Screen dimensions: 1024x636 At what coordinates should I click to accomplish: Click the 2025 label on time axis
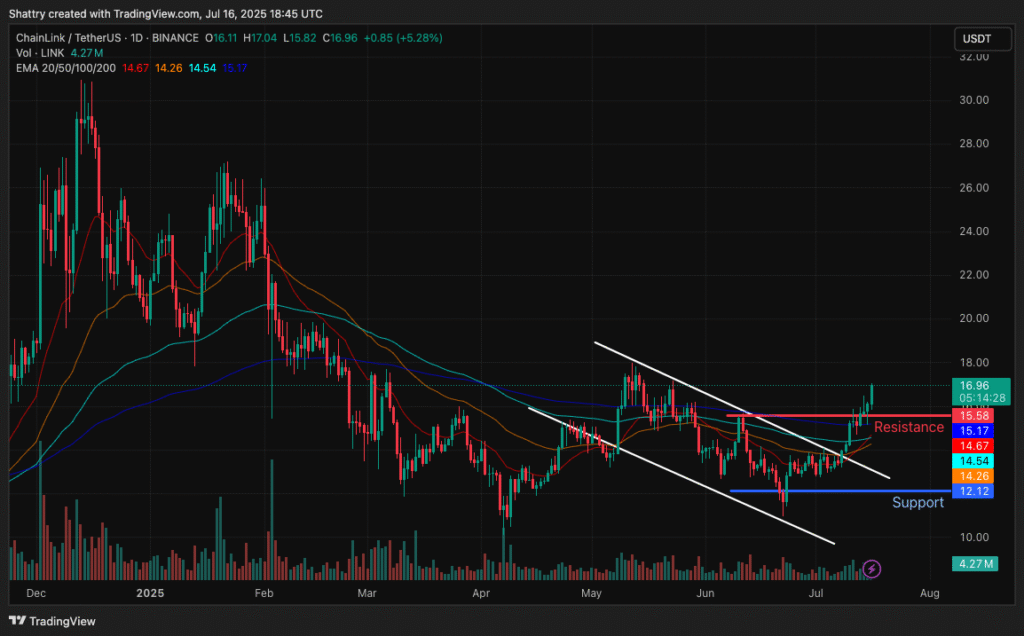click(x=147, y=593)
